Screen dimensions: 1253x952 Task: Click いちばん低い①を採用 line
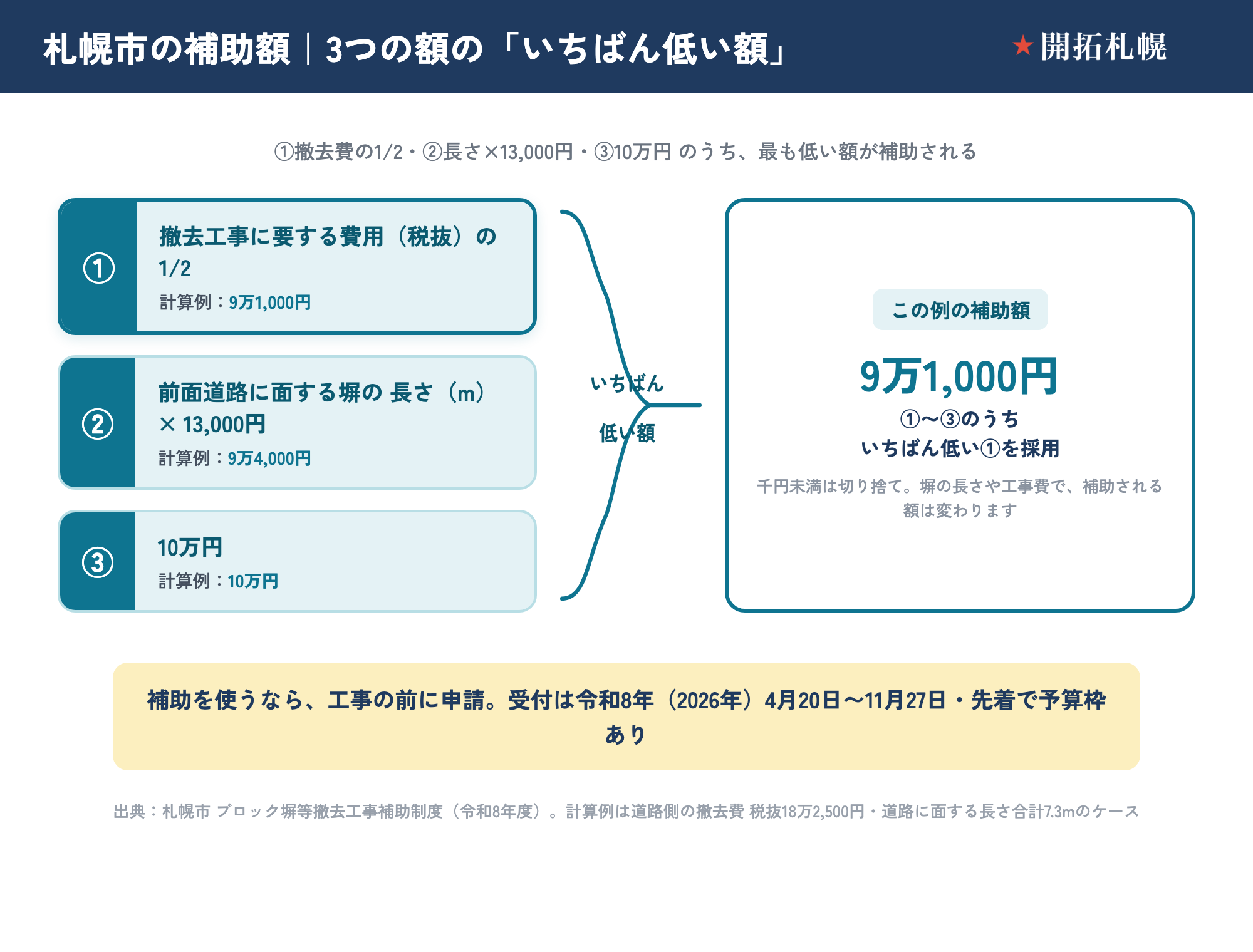[960, 448]
